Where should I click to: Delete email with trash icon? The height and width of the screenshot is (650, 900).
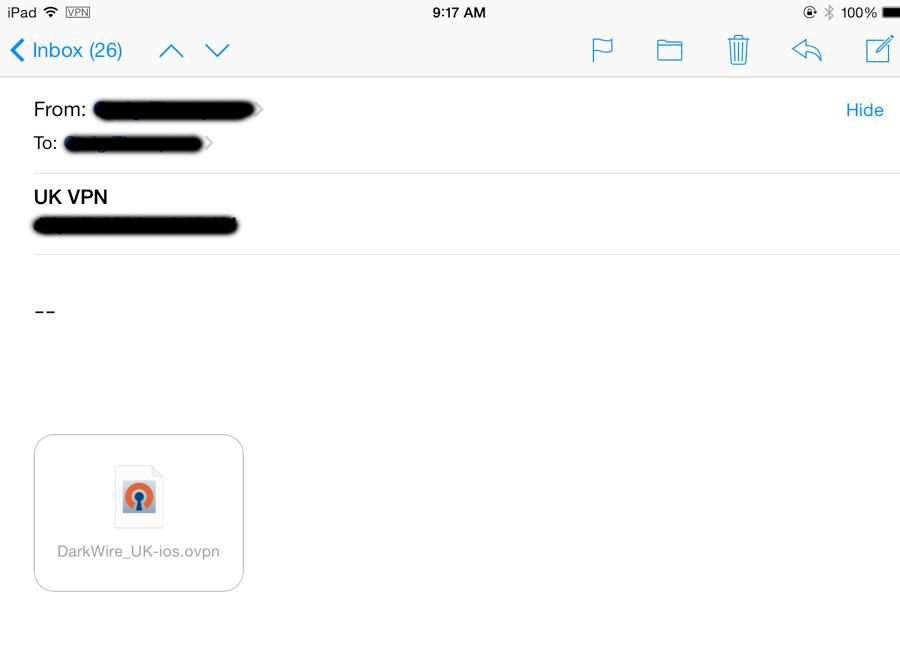(x=738, y=50)
